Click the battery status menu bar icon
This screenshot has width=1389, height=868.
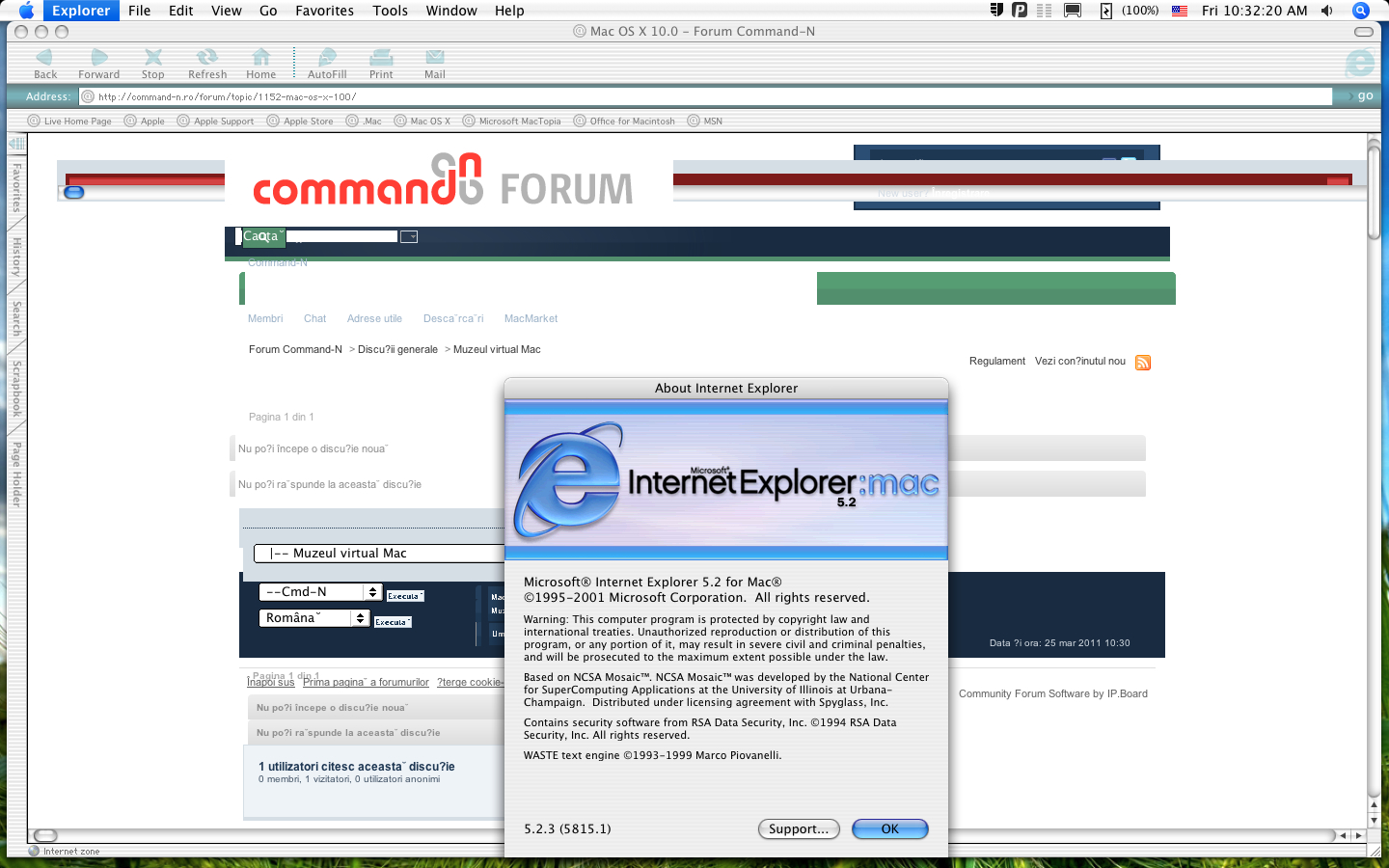tap(1106, 11)
